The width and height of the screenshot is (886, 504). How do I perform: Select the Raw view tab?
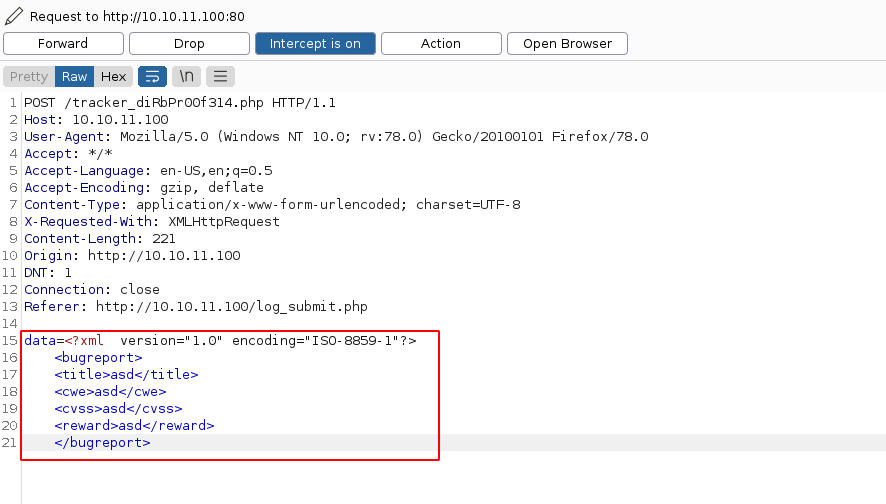click(74, 76)
